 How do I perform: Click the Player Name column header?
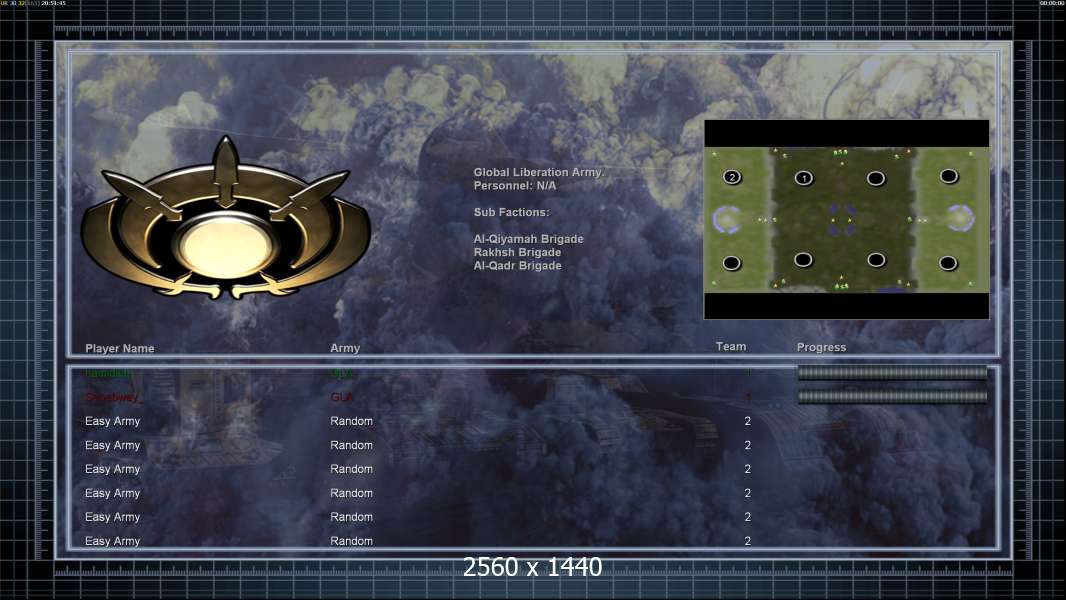pos(120,349)
